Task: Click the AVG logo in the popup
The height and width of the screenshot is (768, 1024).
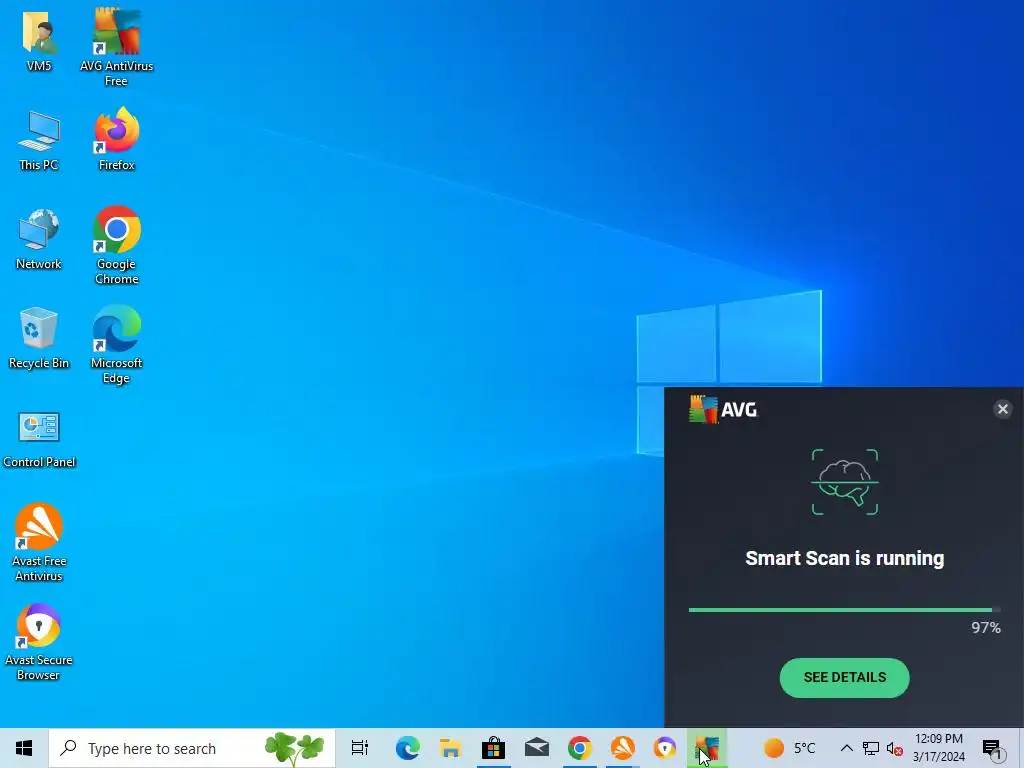Action: click(723, 409)
